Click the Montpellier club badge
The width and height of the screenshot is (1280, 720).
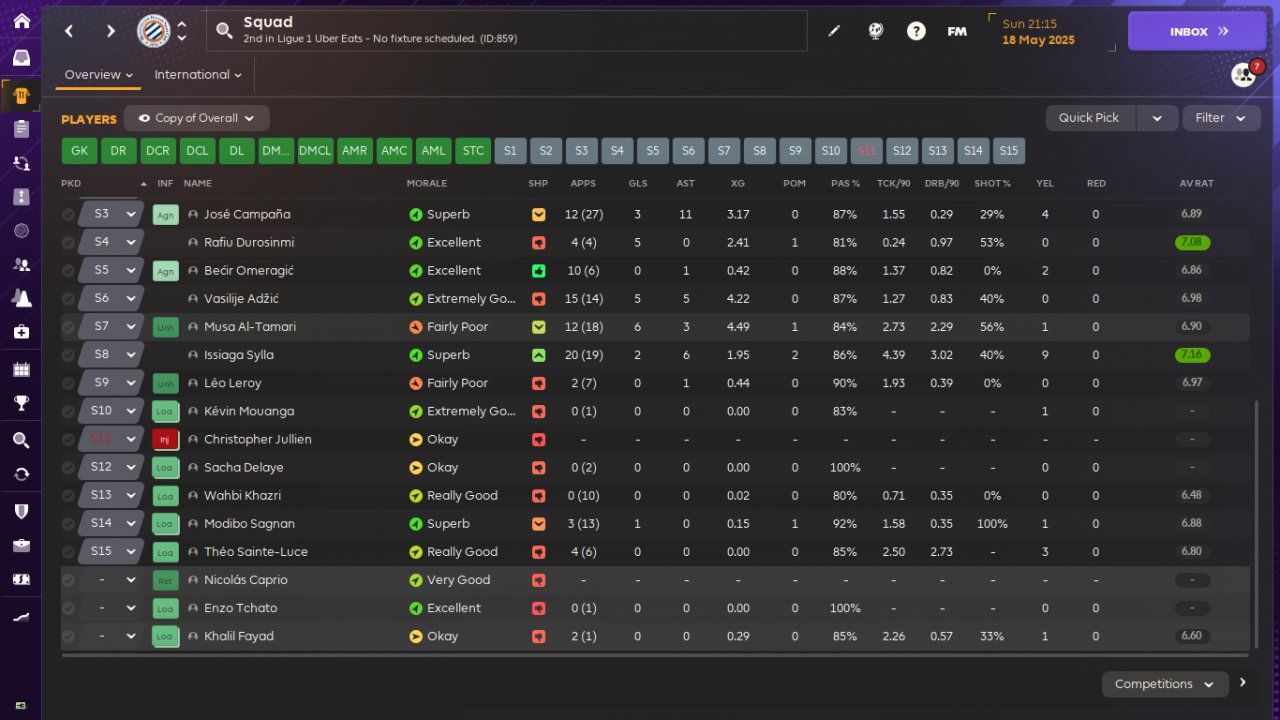pos(153,31)
